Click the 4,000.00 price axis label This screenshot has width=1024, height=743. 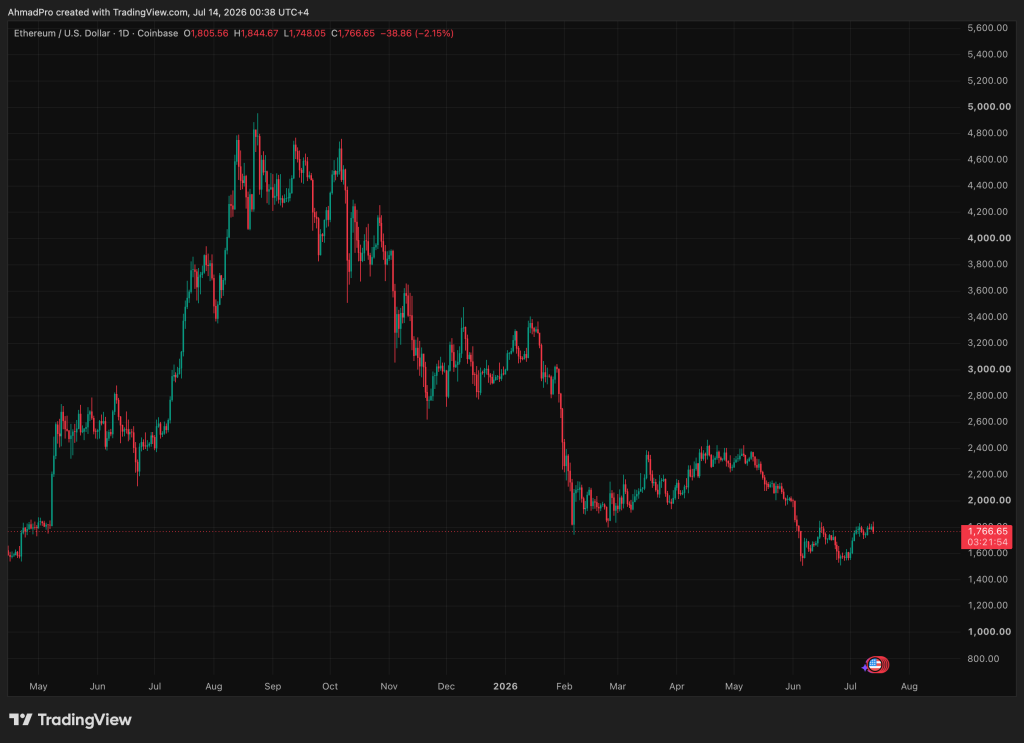pos(989,238)
